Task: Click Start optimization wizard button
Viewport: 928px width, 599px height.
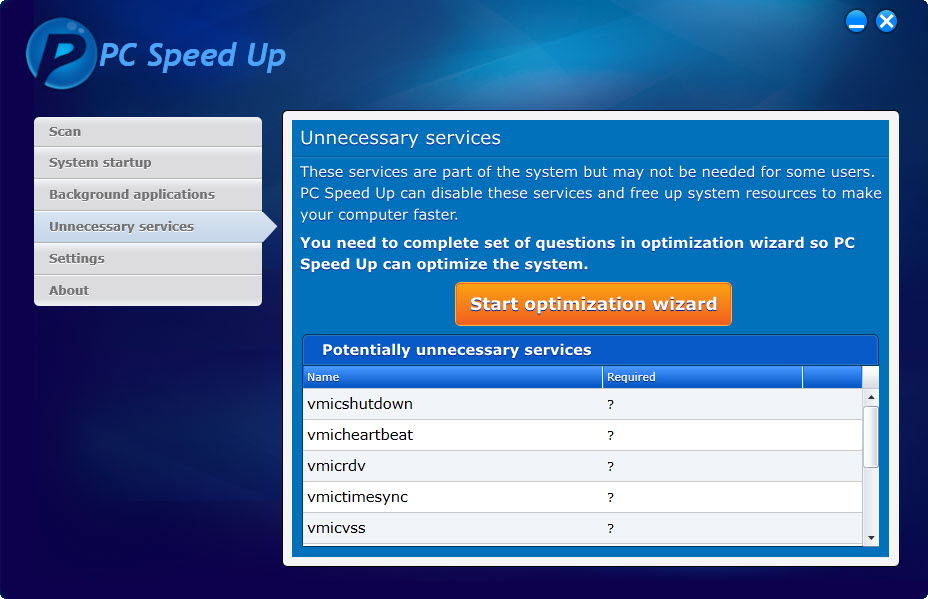Action: pos(593,304)
